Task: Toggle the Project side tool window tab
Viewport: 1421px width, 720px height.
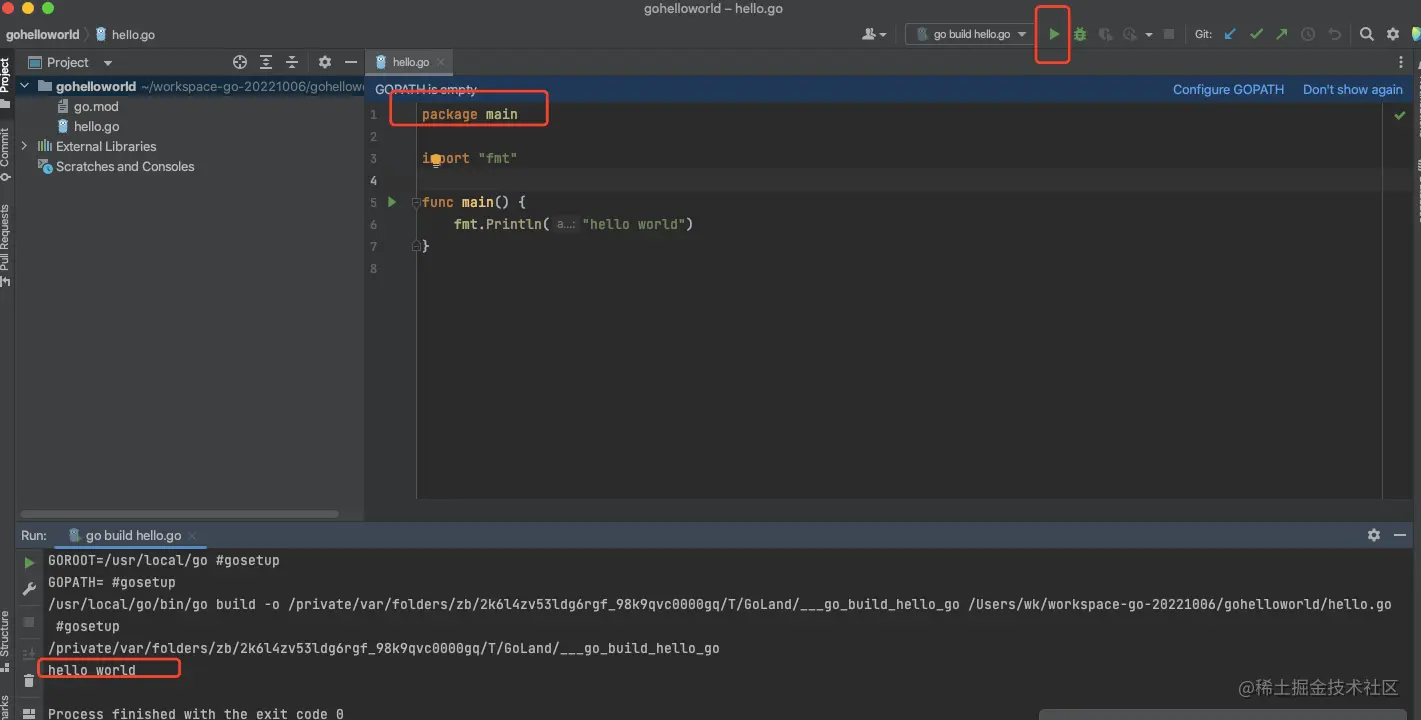Action: pyautogui.click(x=5, y=81)
